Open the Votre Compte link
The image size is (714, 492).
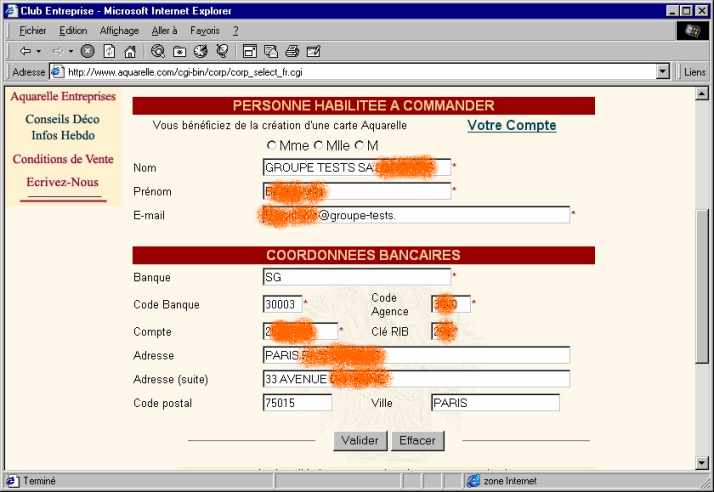(x=512, y=125)
